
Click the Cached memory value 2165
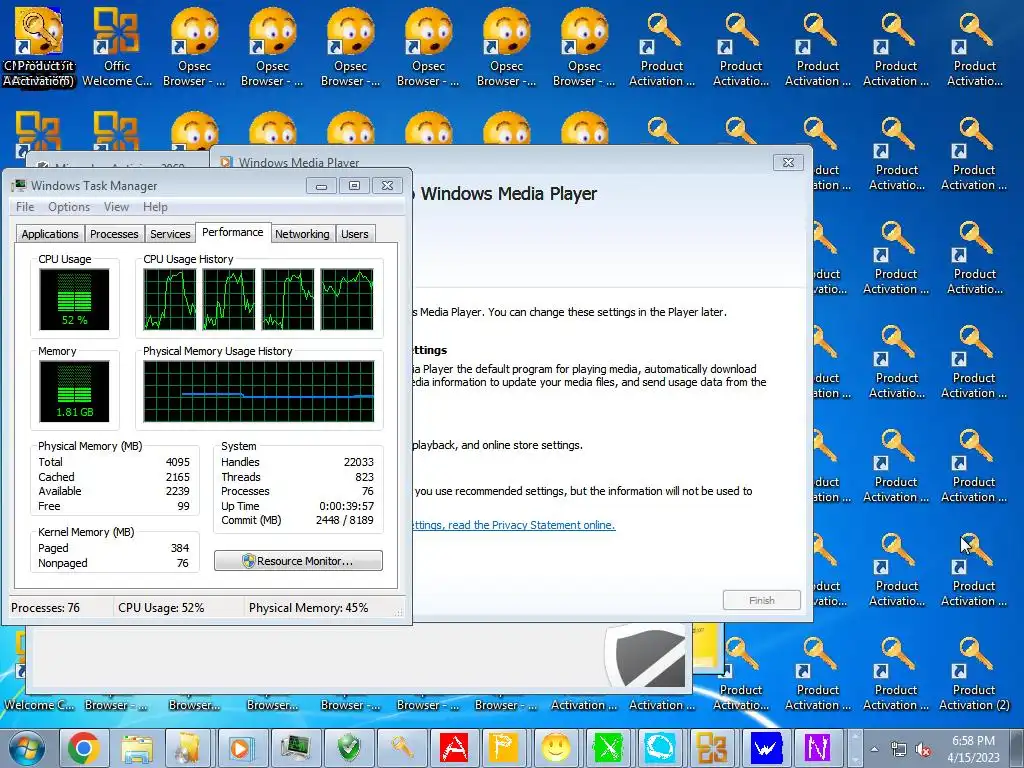(x=178, y=477)
